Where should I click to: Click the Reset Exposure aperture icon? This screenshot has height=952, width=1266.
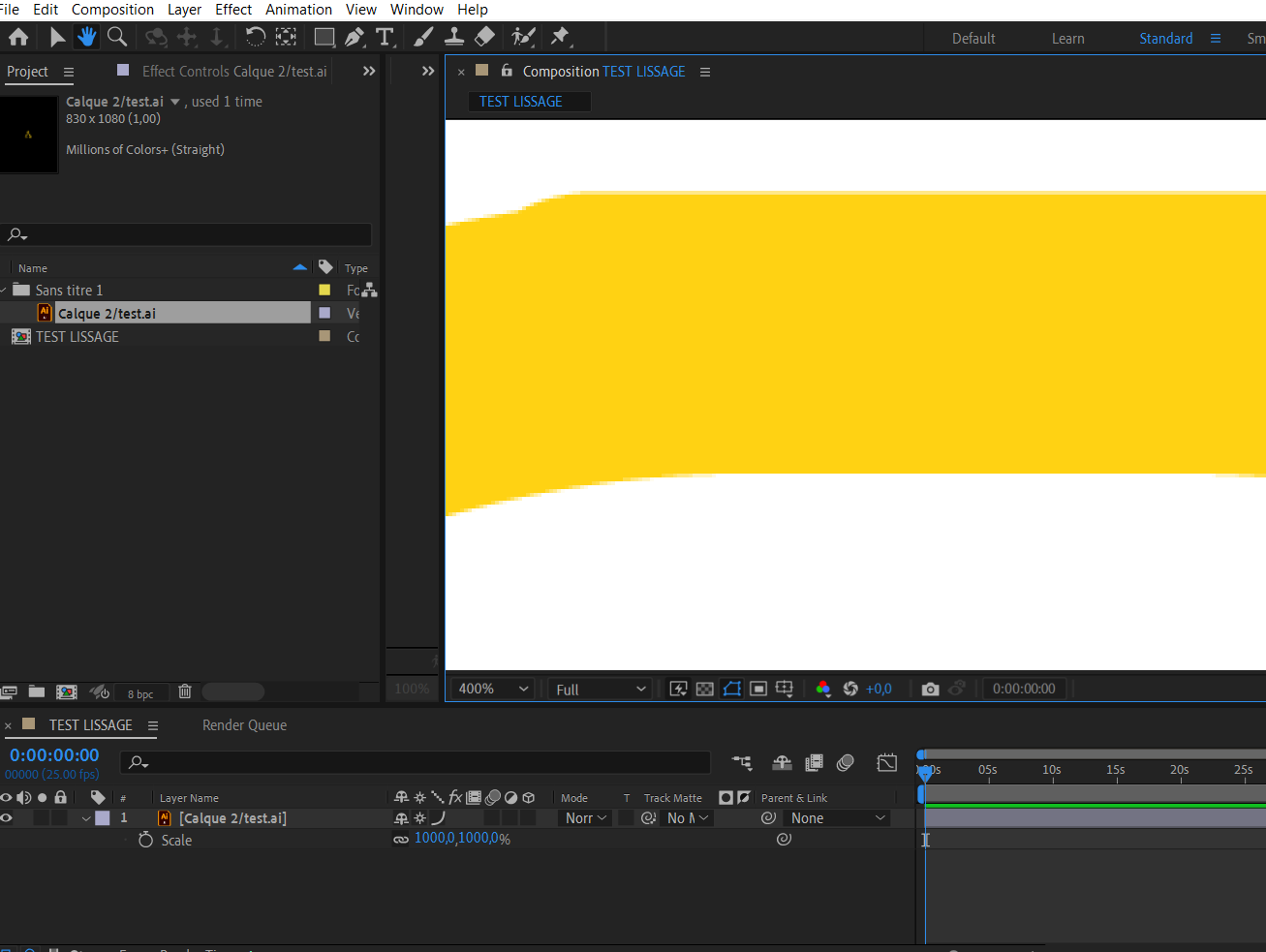tap(850, 689)
